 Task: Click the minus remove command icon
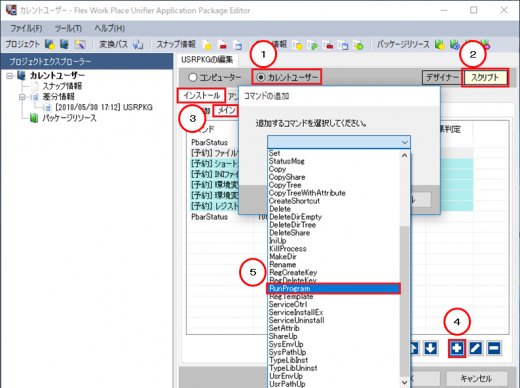(494, 348)
